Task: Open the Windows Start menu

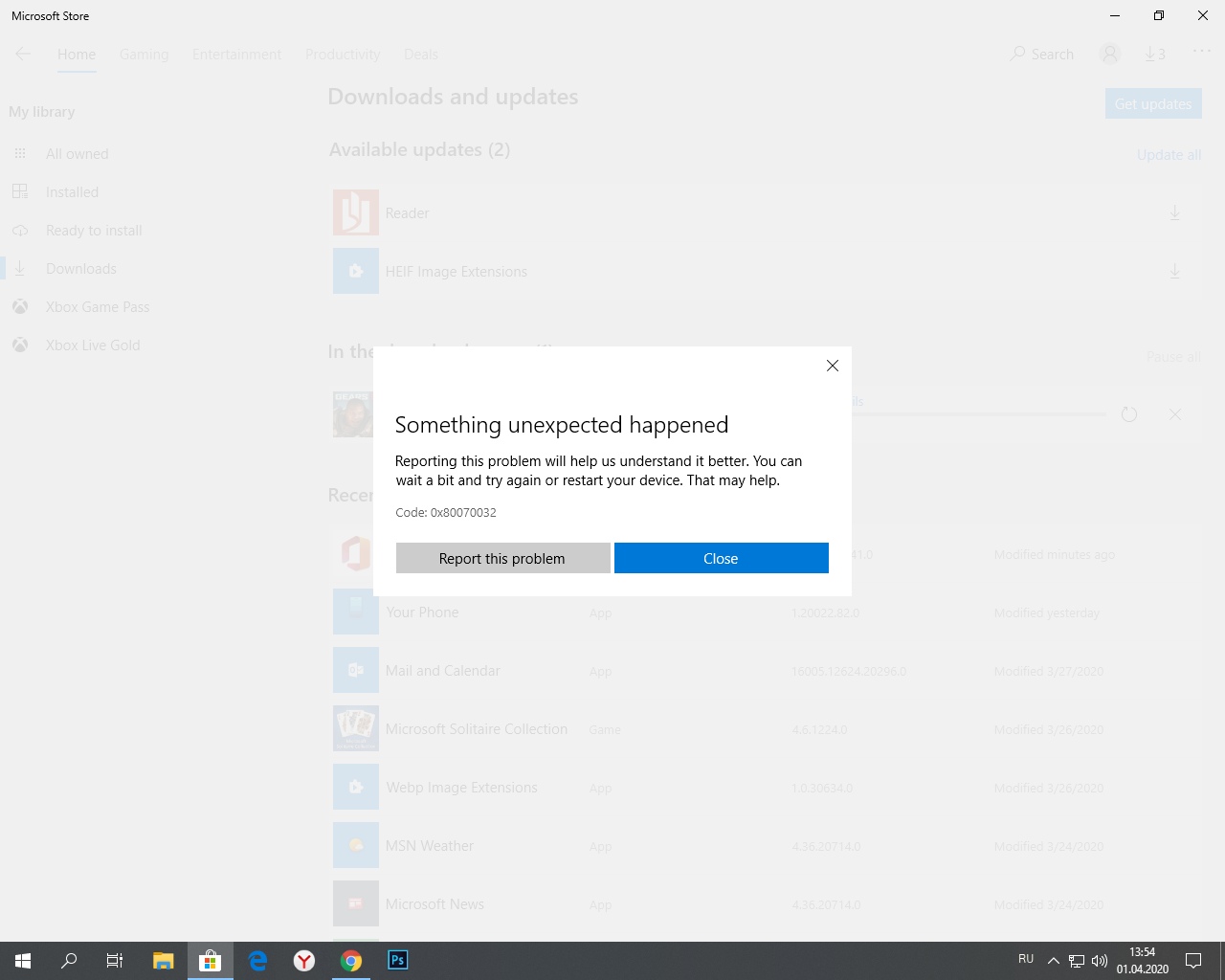Action: click(x=23, y=961)
